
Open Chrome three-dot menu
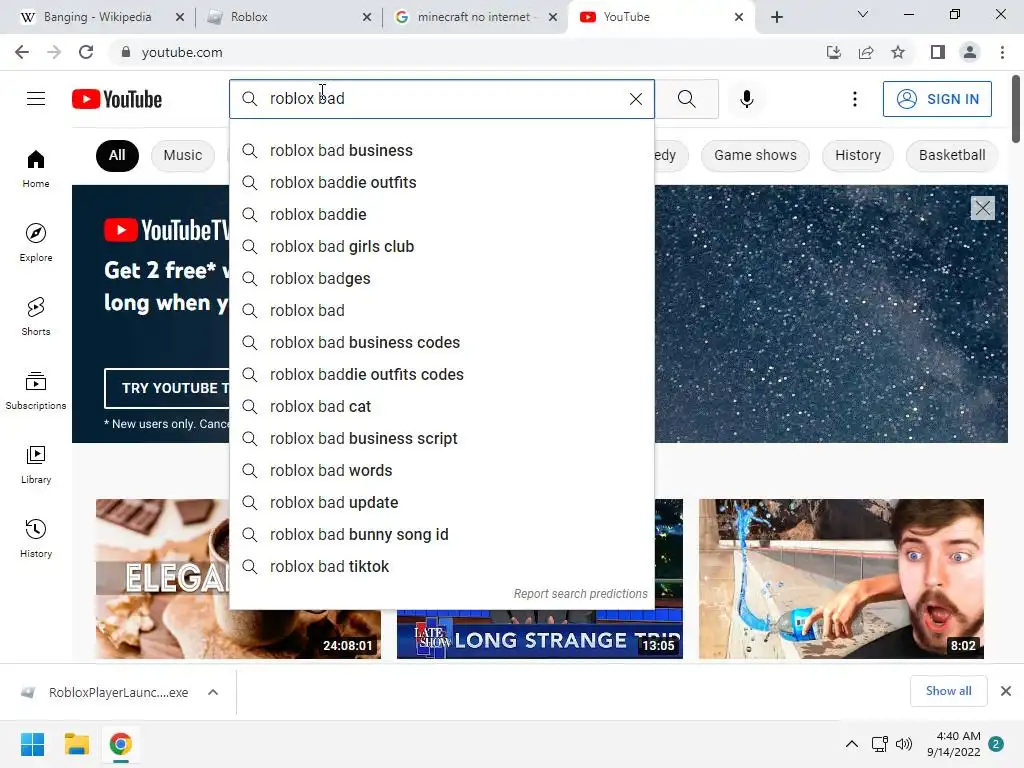click(1002, 52)
